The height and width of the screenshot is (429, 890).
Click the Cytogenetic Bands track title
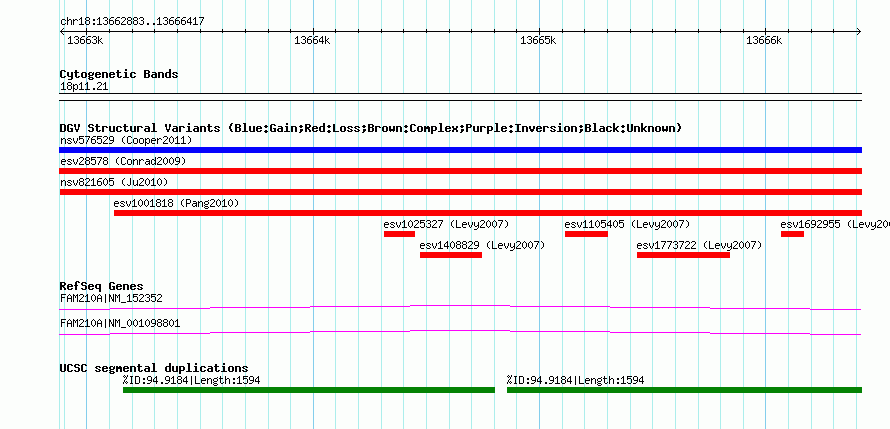pyautogui.click(x=119, y=74)
